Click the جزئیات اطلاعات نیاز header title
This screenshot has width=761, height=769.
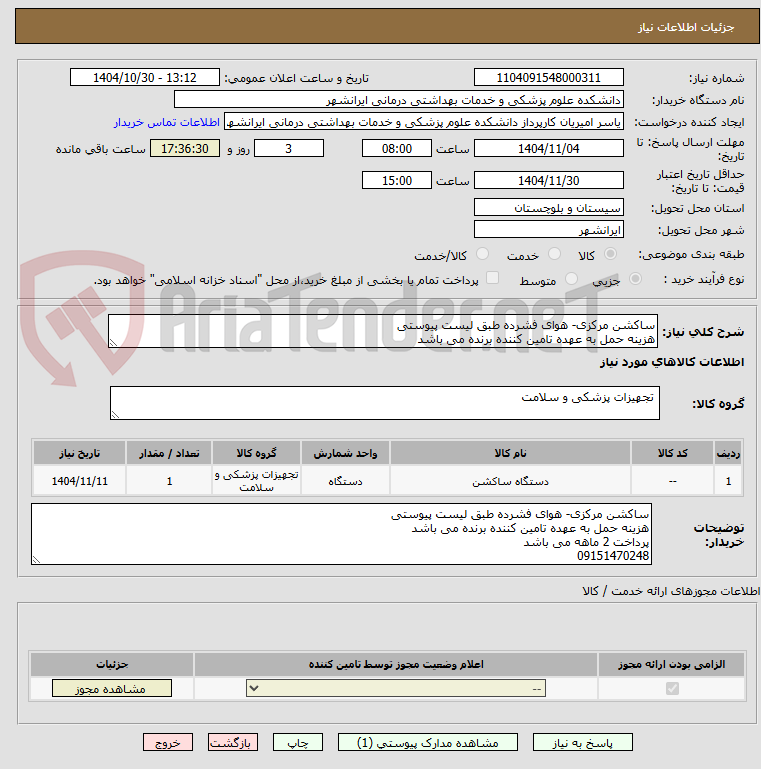(686, 27)
